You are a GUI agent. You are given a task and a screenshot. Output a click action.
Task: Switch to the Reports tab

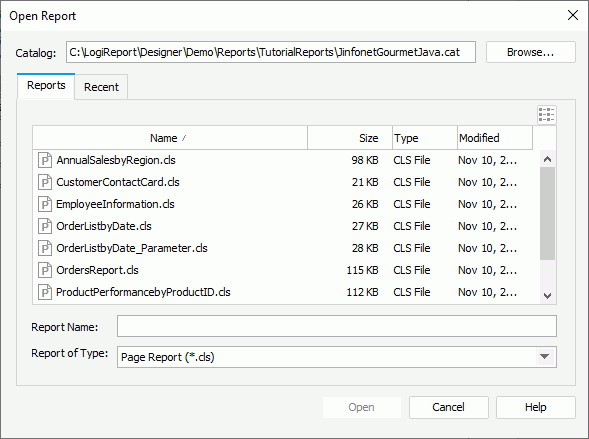click(x=46, y=86)
